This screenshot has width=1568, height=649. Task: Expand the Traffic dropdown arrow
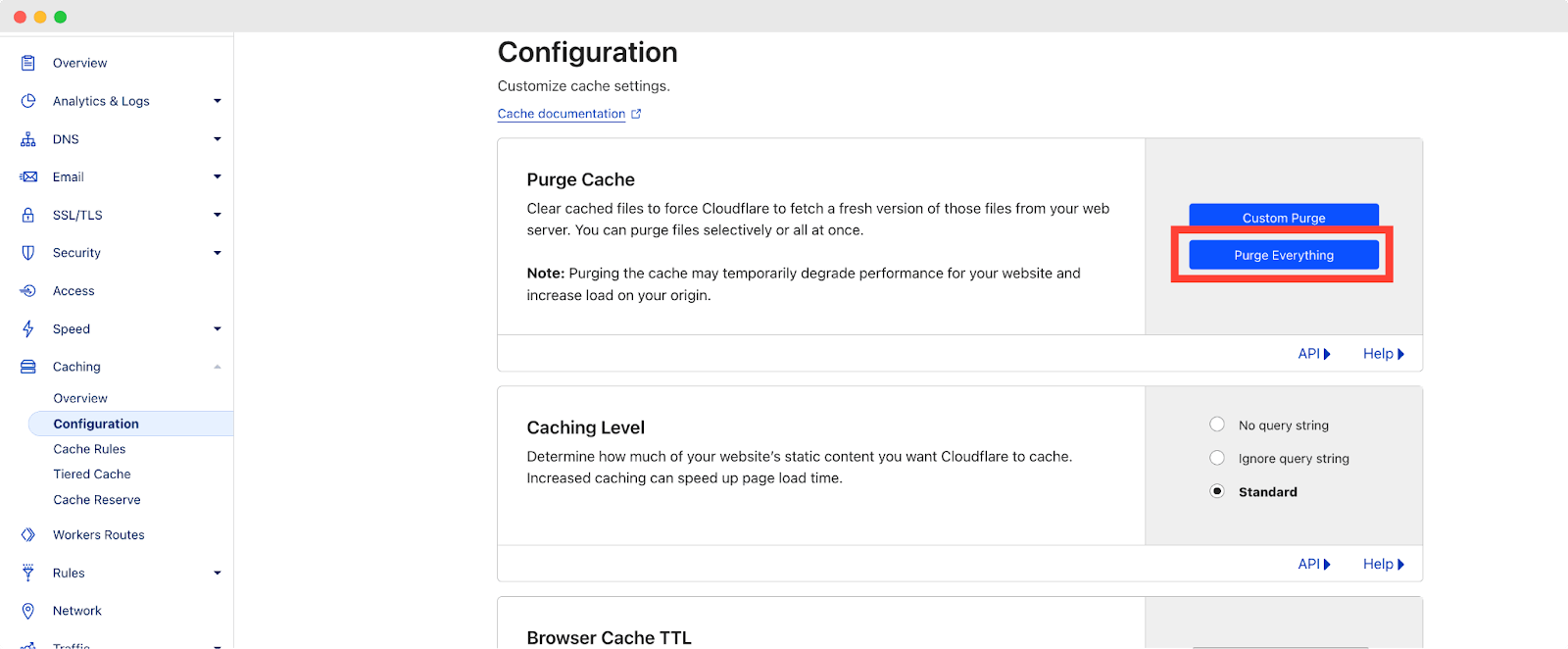pos(218,645)
